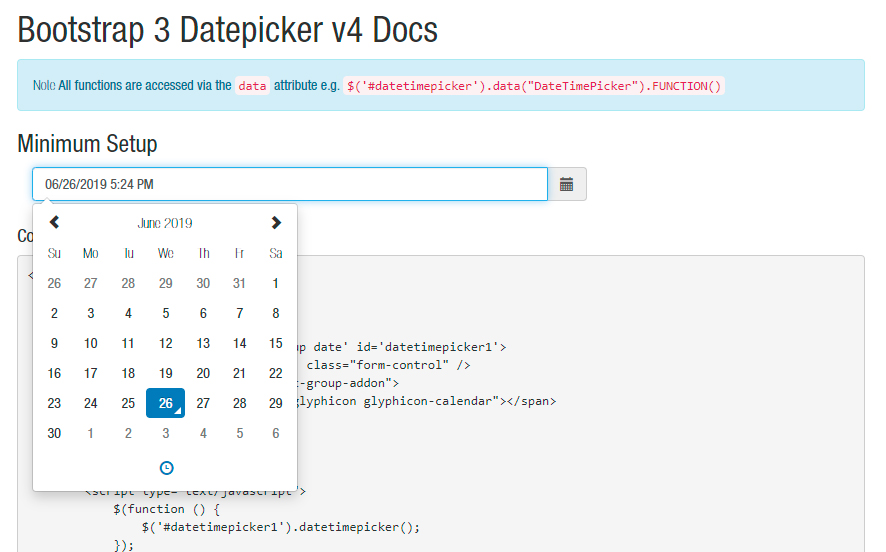This screenshot has height=552, width=886.
Task: Select June 7 in the calendar
Action: [x=240, y=313]
